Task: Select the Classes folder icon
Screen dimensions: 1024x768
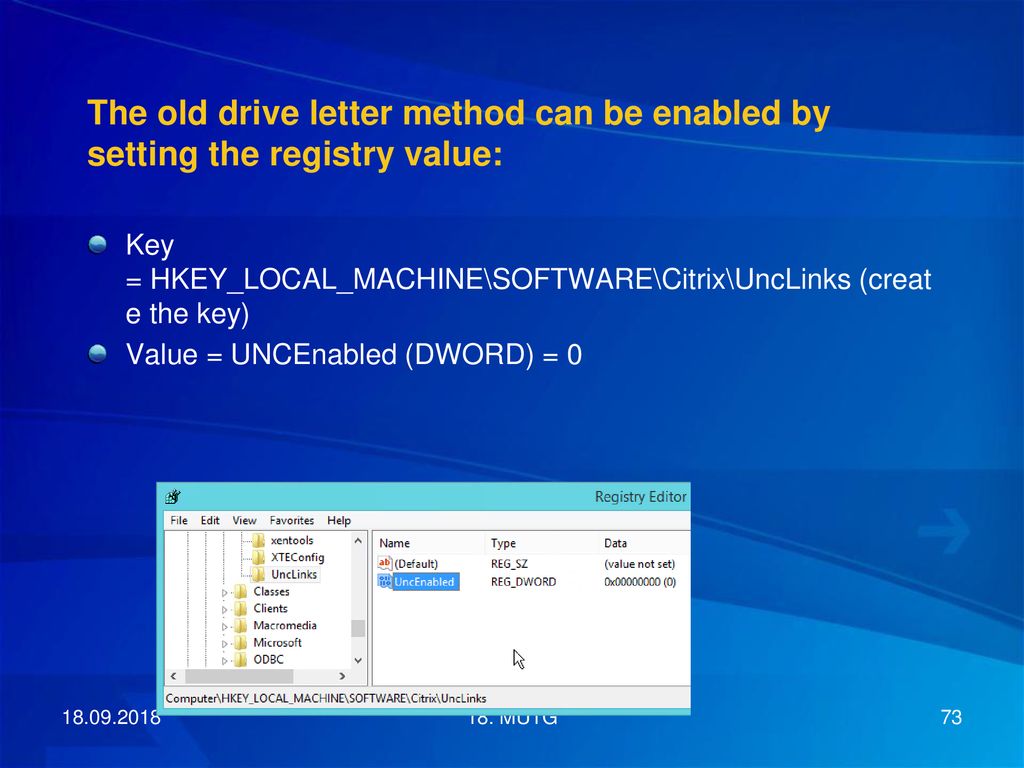Action: coord(241,591)
